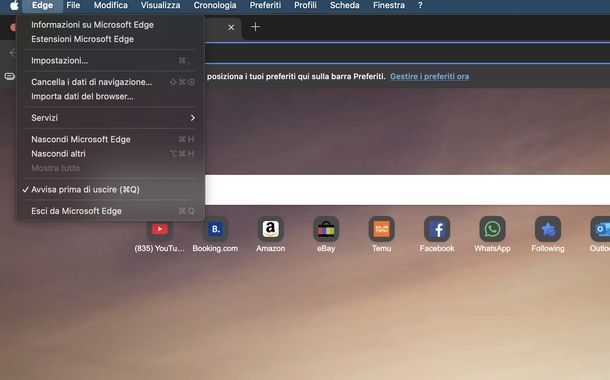Select Esci da Microsoft Edge

click(110, 211)
